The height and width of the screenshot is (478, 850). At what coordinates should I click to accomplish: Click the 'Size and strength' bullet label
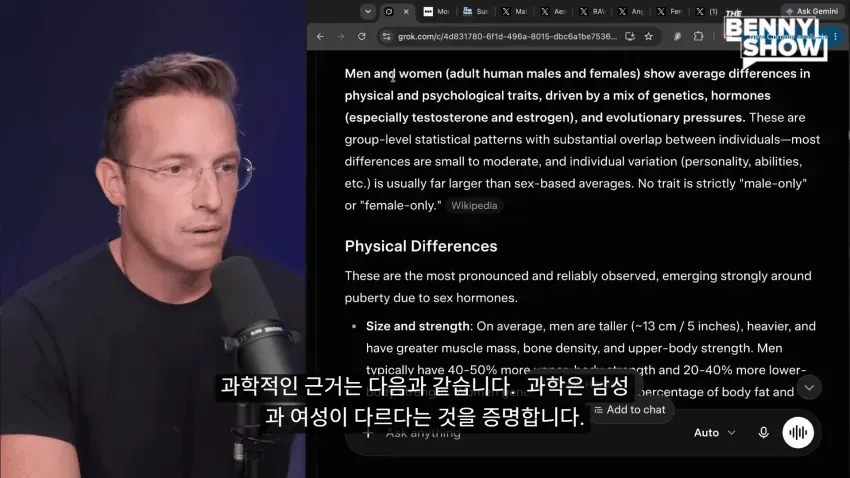(x=417, y=326)
